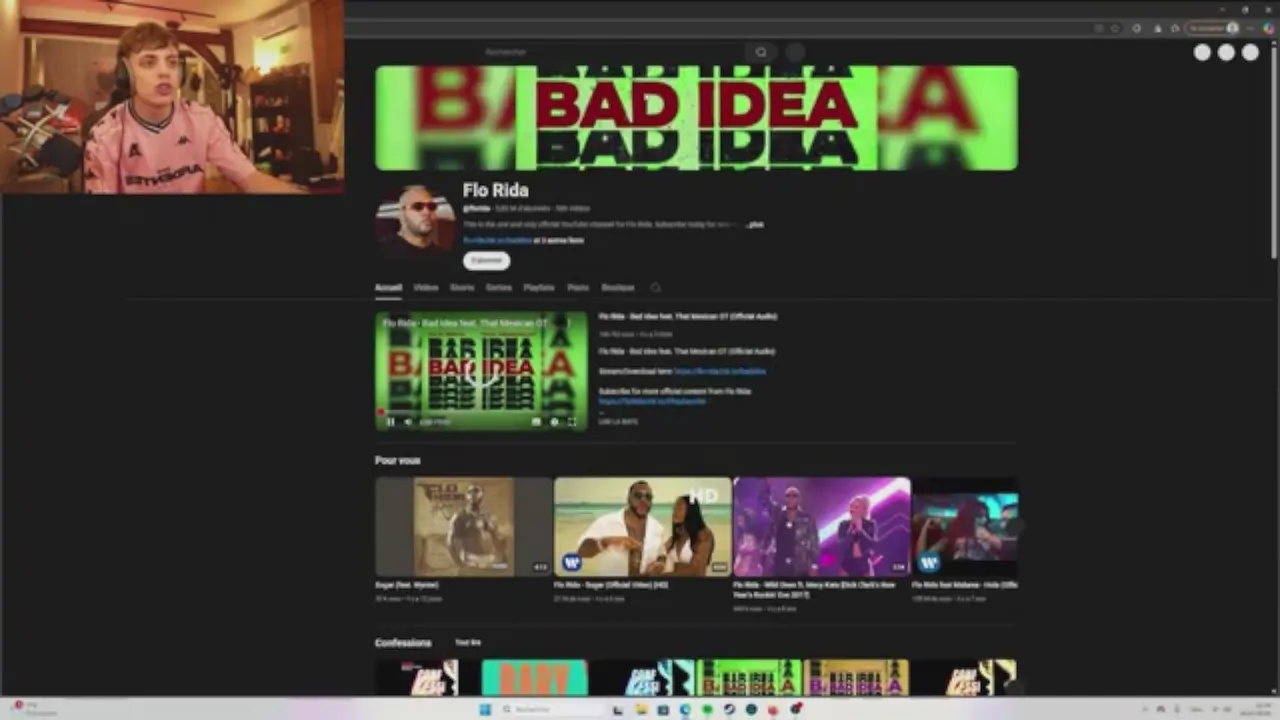The width and height of the screenshot is (1280, 720).
Task: Mute the featured video volume icon
Action: [x=408, y=422]
